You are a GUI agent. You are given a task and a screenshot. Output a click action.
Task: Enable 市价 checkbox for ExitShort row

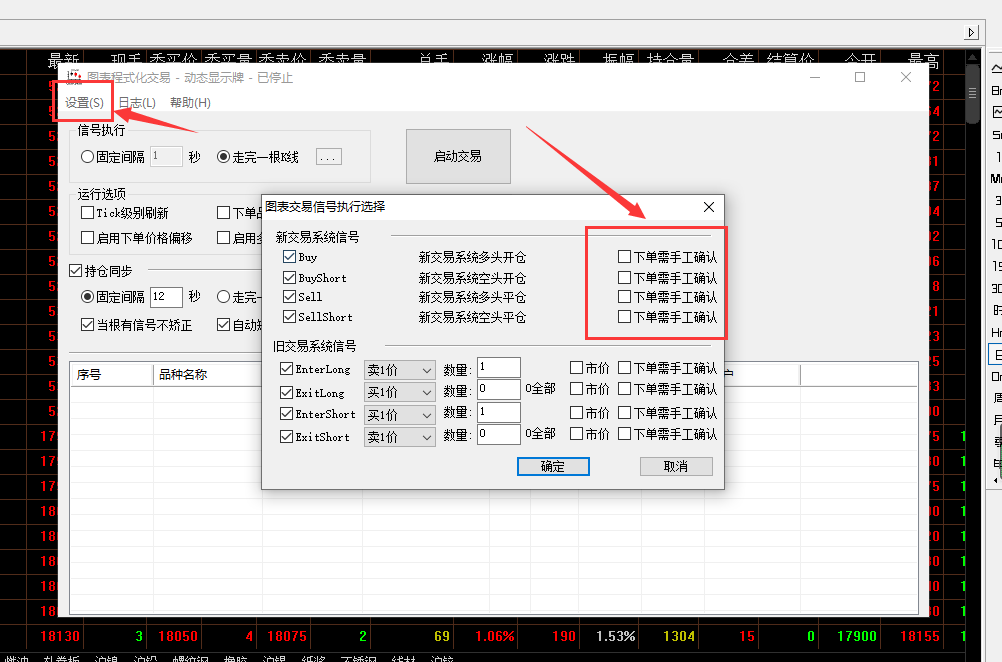point(576,434)
